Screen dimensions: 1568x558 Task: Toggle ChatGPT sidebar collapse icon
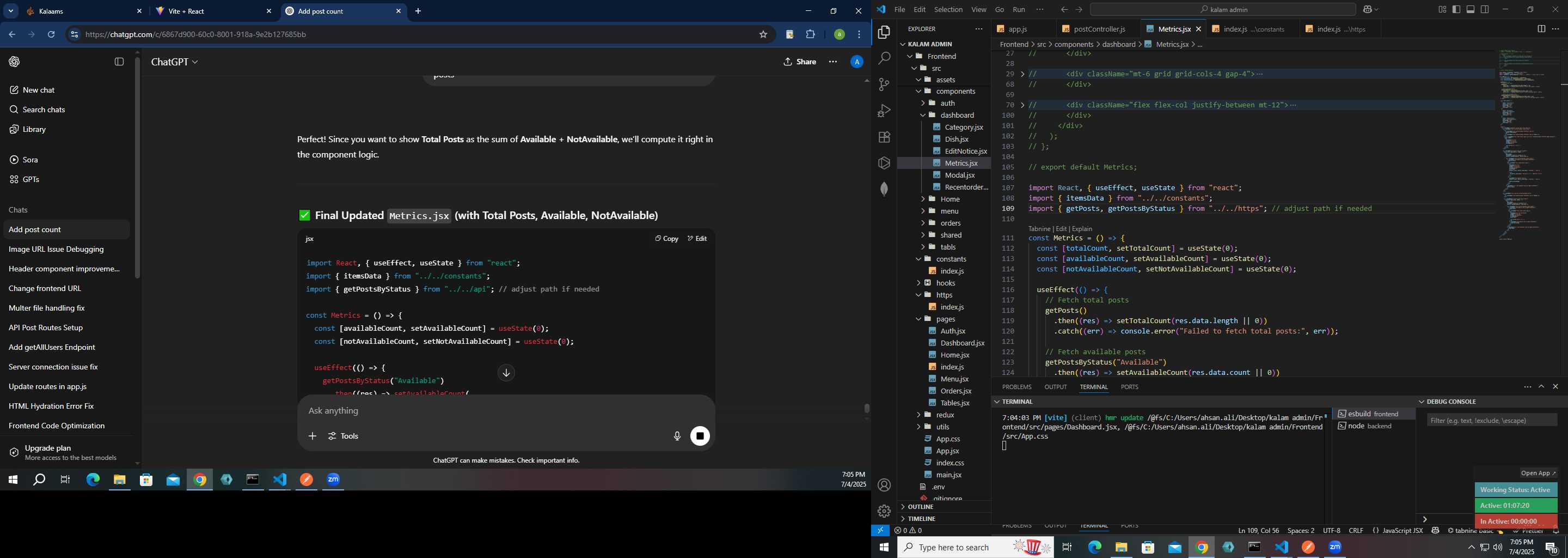coord(119,62)
